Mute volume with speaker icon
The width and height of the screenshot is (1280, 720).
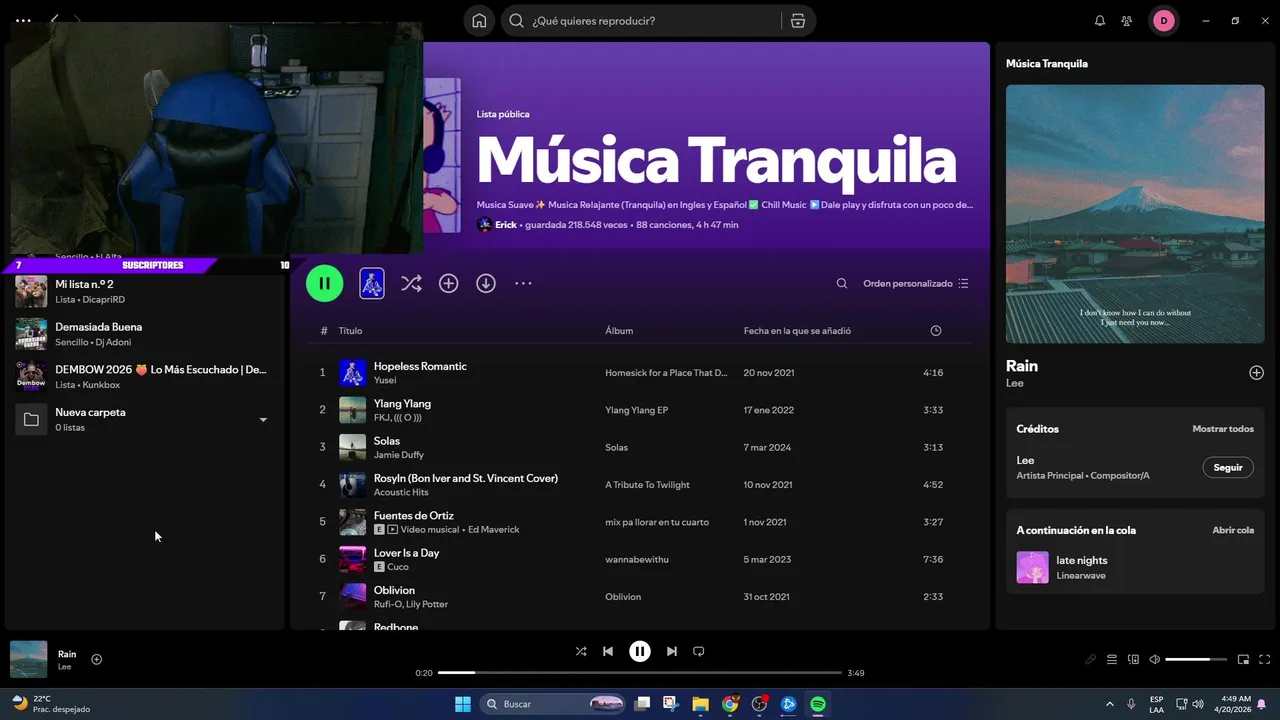(x=1155, y=659)
